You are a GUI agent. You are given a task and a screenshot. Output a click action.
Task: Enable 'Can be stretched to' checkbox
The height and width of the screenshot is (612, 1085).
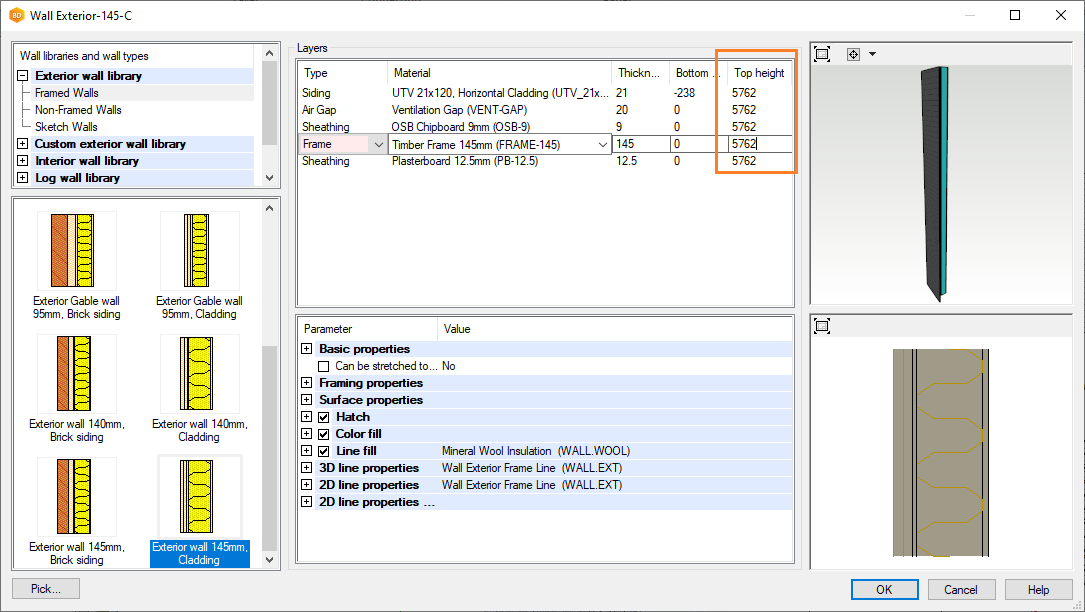point(324,366)
